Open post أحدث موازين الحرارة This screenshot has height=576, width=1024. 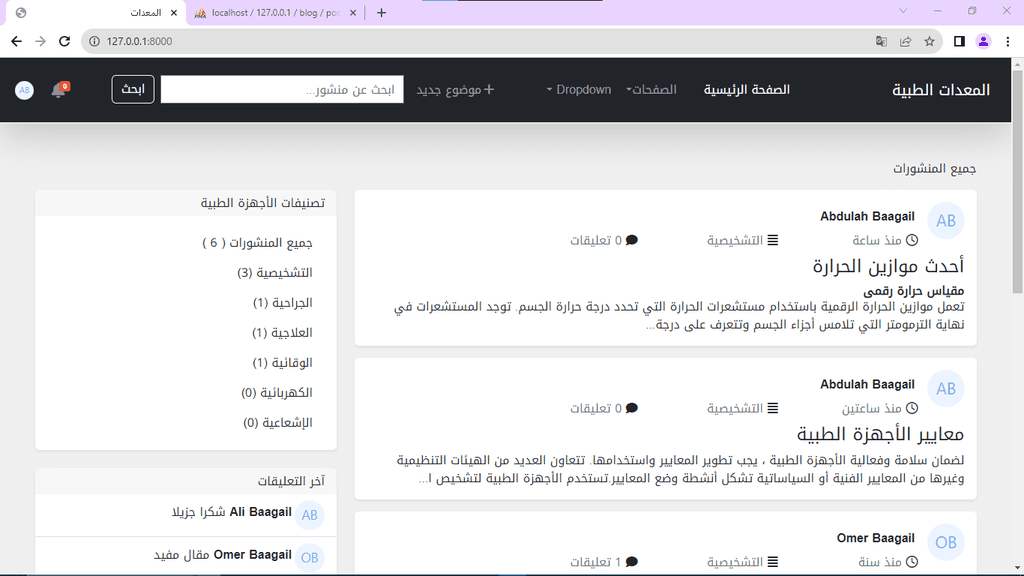pos(888,266)
